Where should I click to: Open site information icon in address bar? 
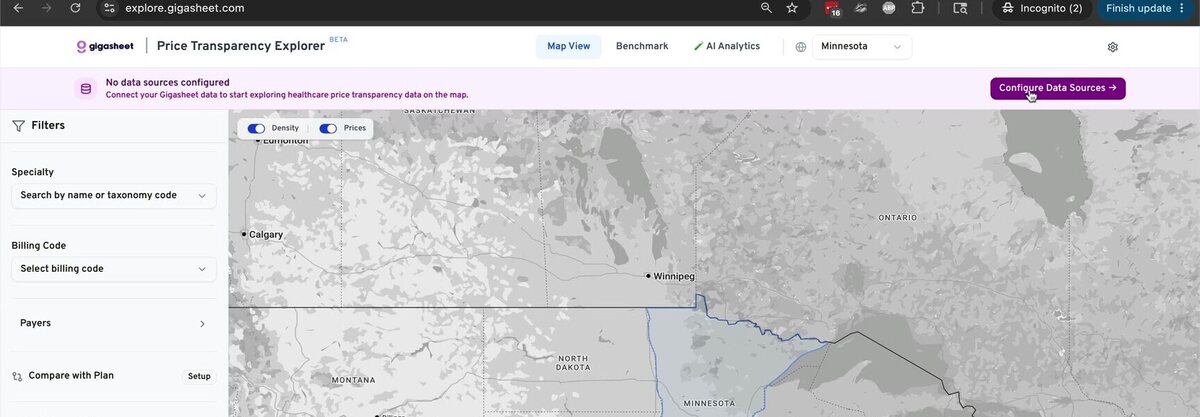click(110, 8)
